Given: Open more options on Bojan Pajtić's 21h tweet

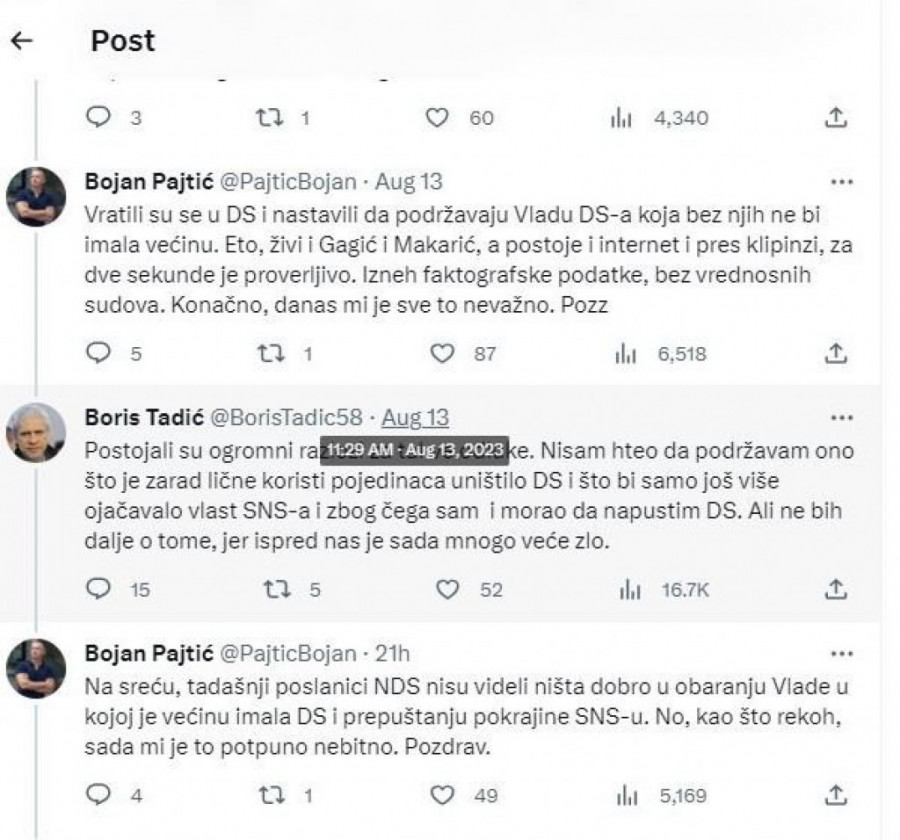Looking at the screenshot, I should [x=842, y=654].
